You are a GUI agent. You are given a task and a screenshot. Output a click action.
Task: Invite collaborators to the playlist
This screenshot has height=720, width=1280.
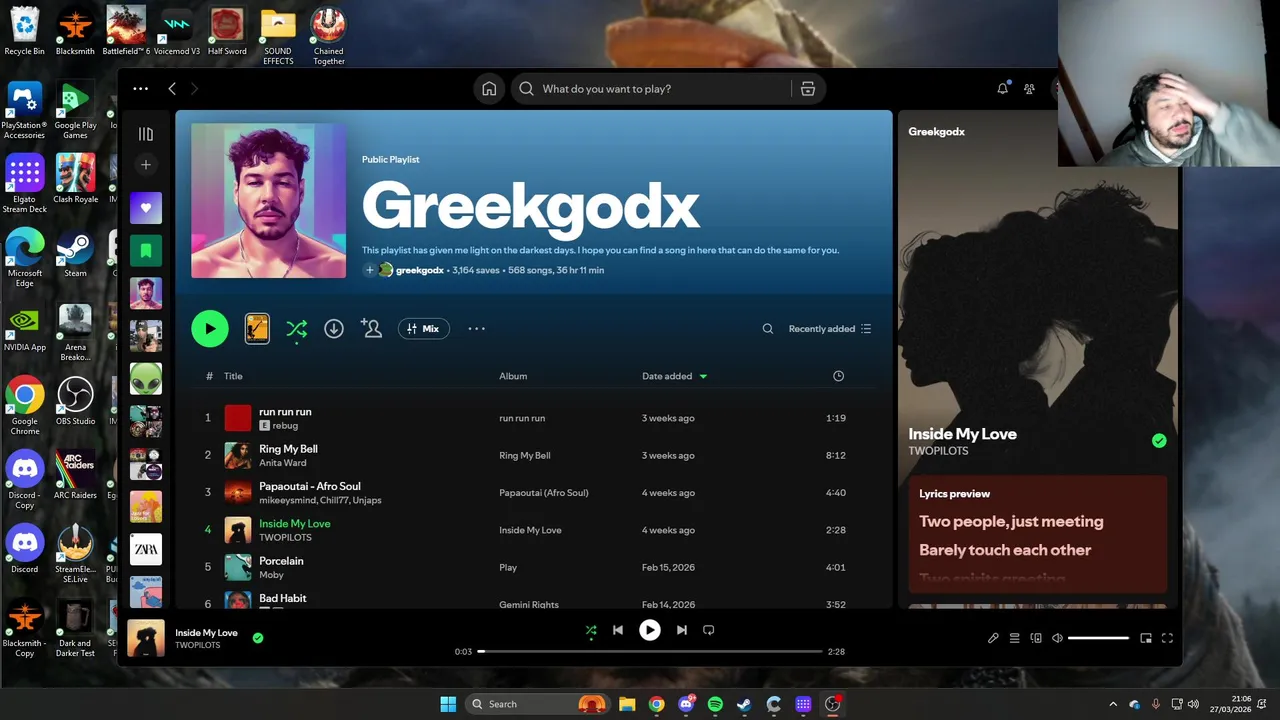click(x=371, y=329)
